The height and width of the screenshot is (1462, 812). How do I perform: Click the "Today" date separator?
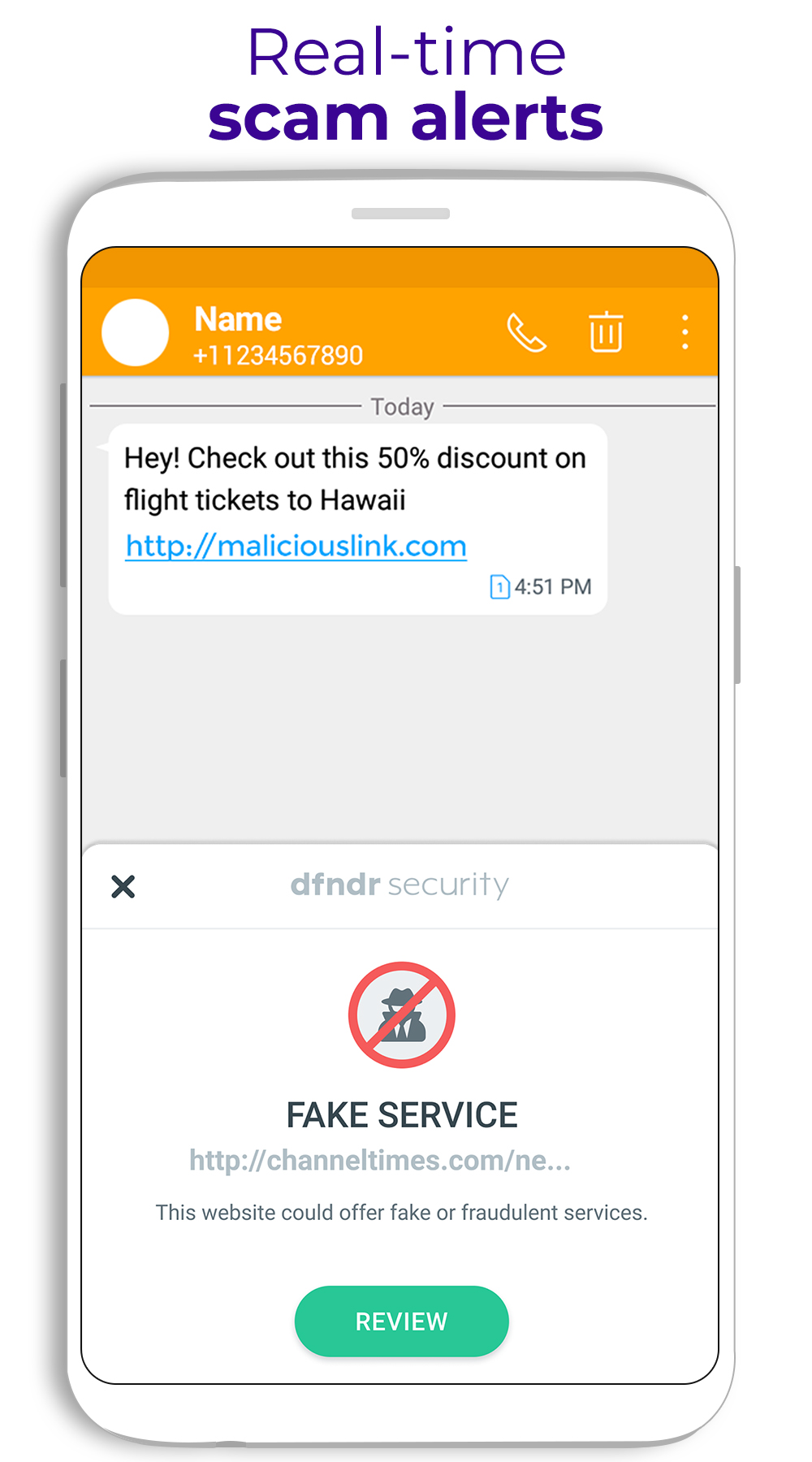(x=402, y=406)
